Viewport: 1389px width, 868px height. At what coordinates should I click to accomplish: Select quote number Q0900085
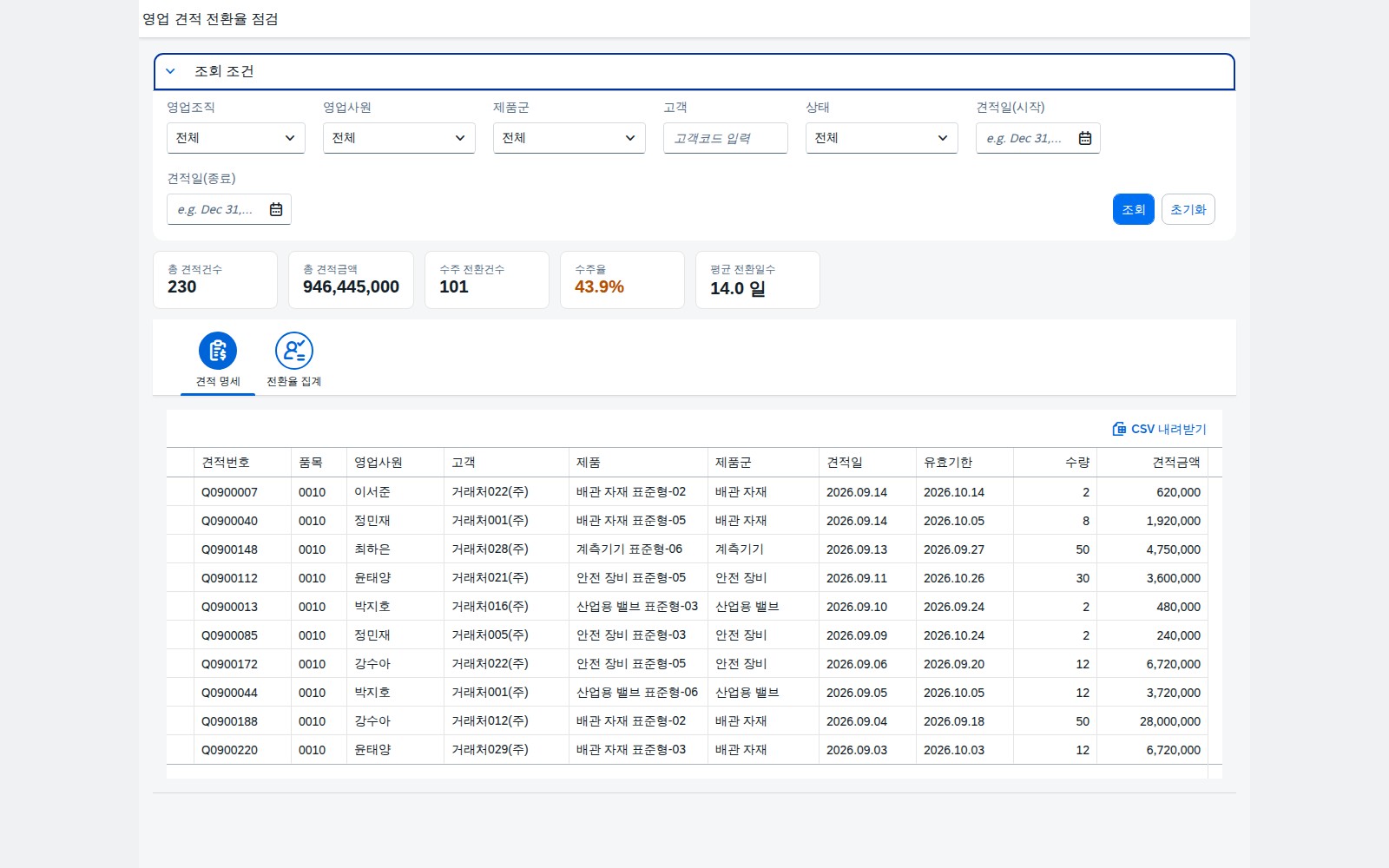point(229,635)
